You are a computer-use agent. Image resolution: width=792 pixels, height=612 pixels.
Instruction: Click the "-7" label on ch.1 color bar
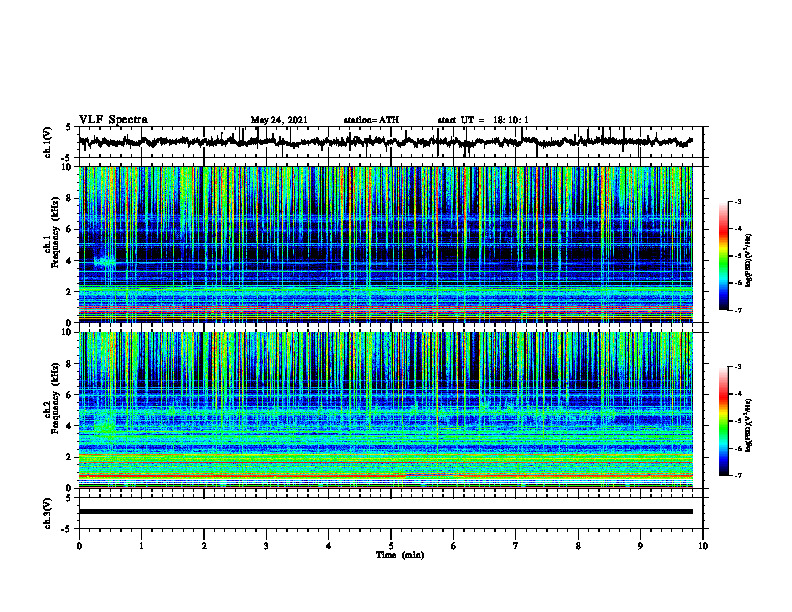coord(738,310)
